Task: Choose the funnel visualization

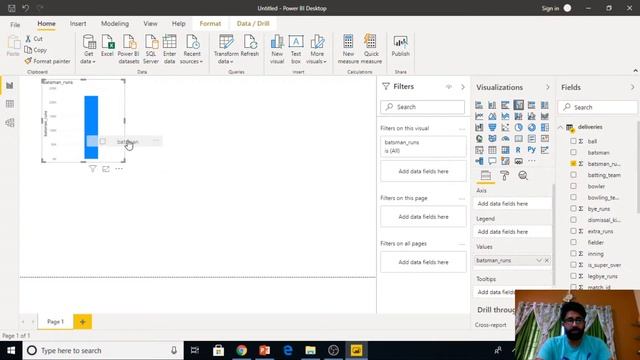Action: click(x=492, y=127)
